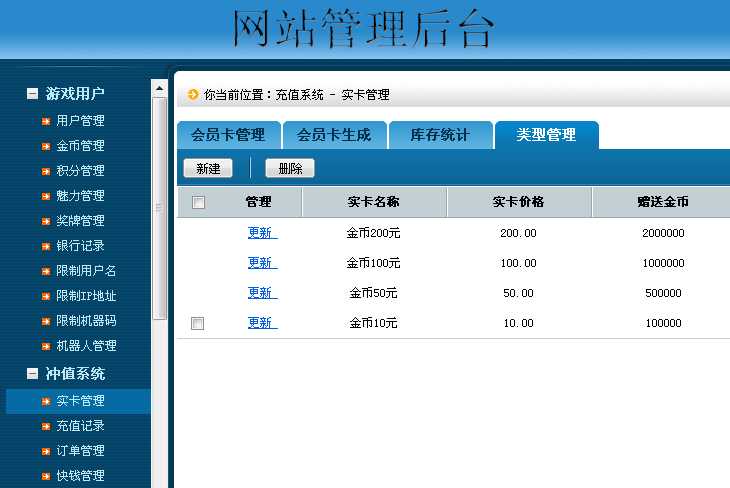Click the arrow icon beside 积分管理

coord(46,171)
